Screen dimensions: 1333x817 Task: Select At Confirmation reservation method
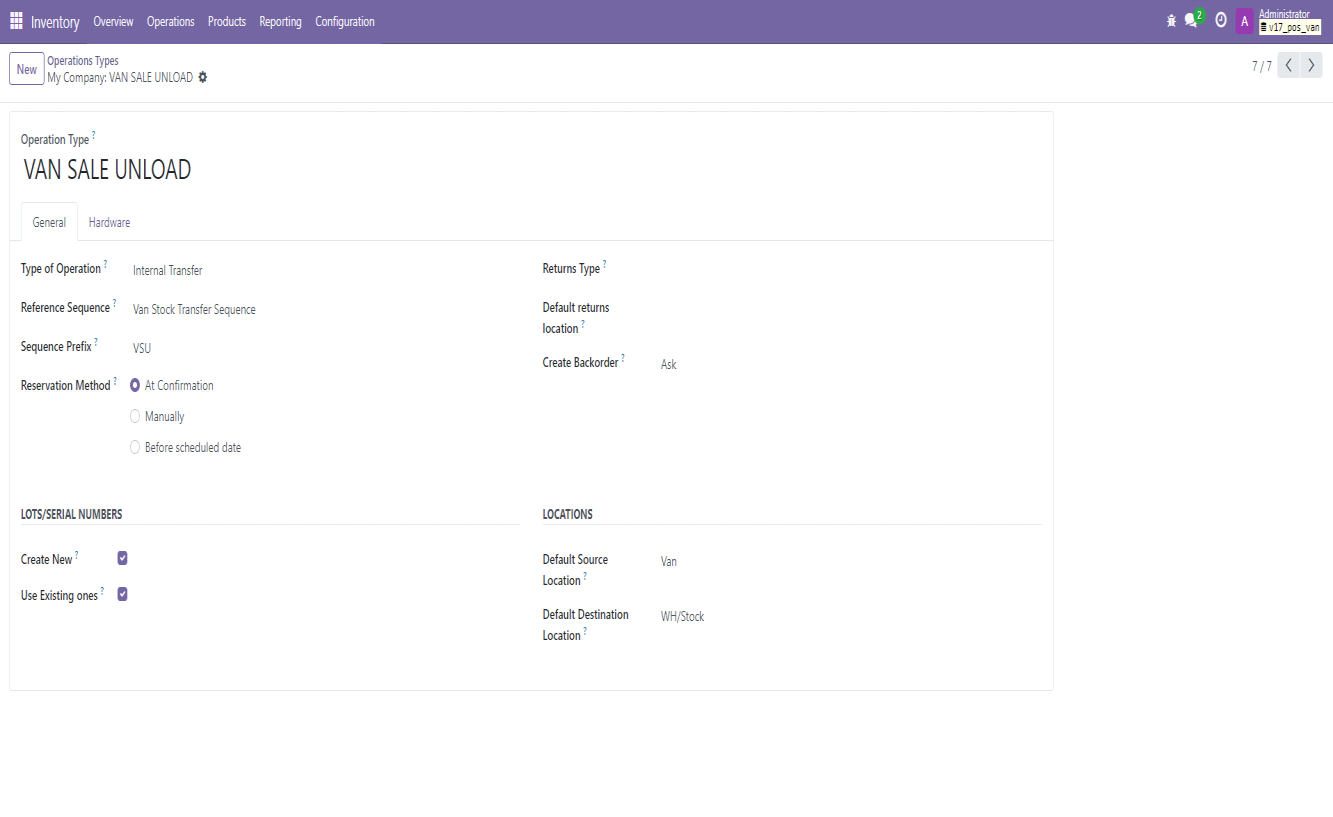(135, 385)
